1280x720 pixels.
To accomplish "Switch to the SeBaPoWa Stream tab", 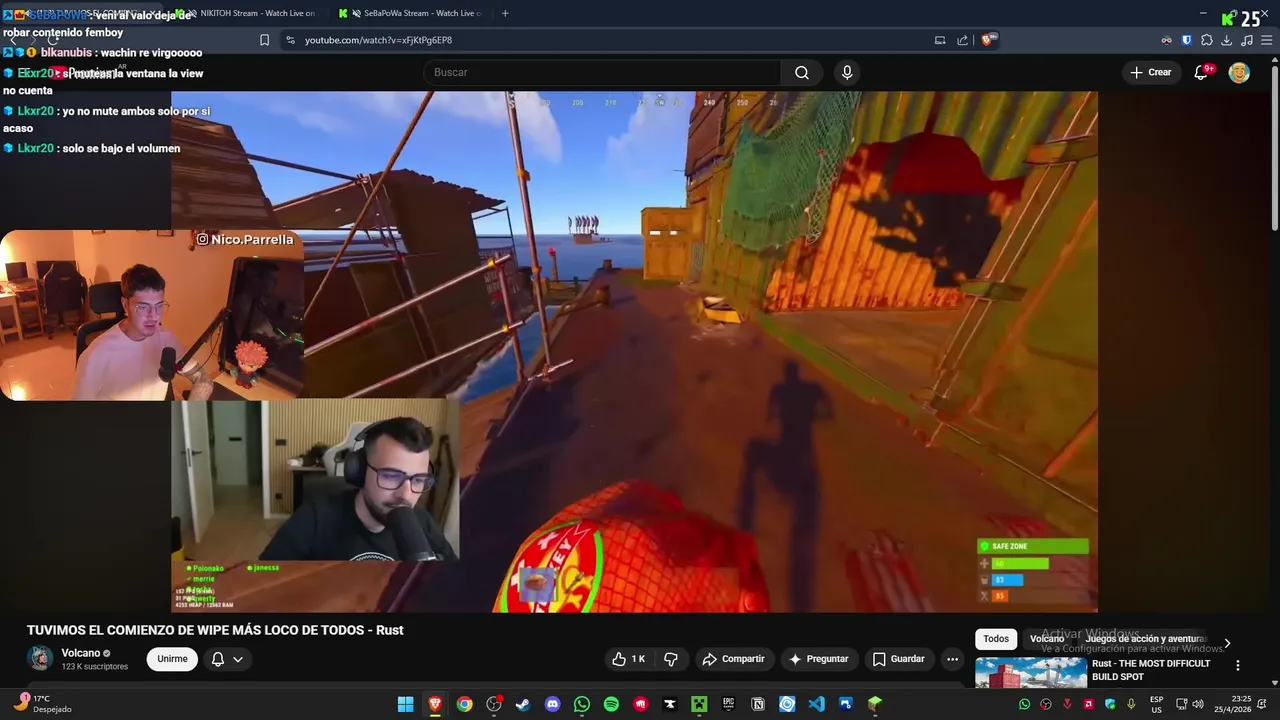I will tap(410, 13).
